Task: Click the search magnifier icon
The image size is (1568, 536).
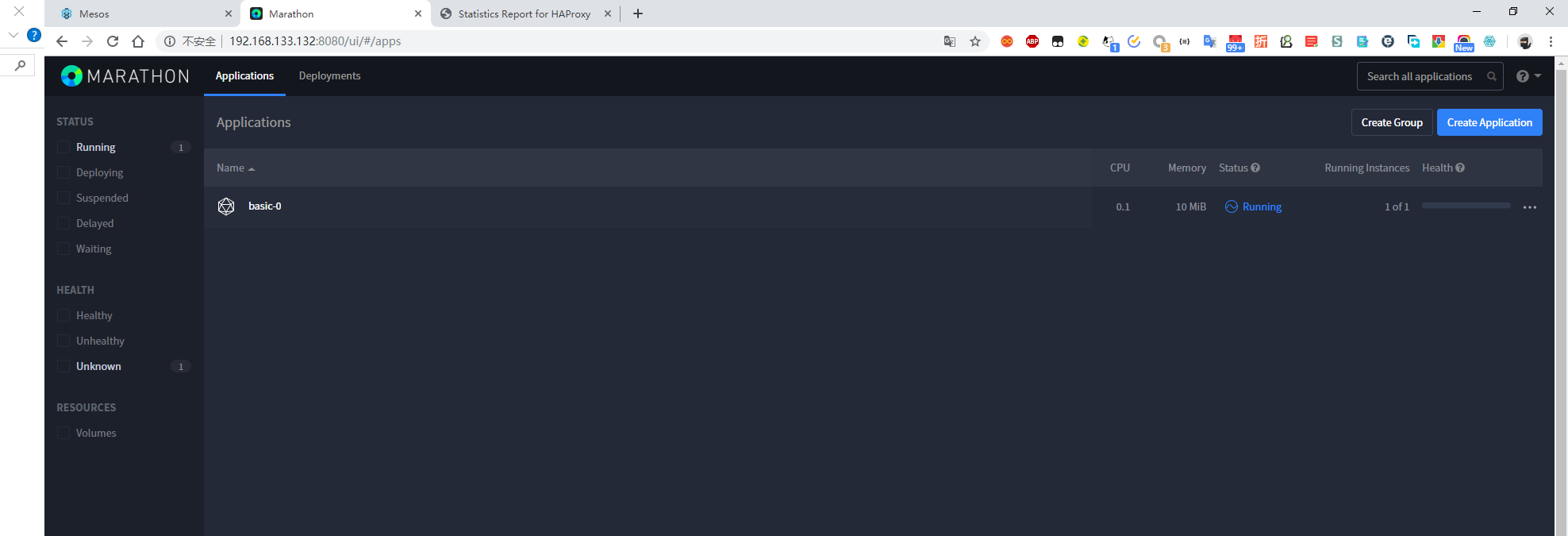Action: [x=1492, y=76]
